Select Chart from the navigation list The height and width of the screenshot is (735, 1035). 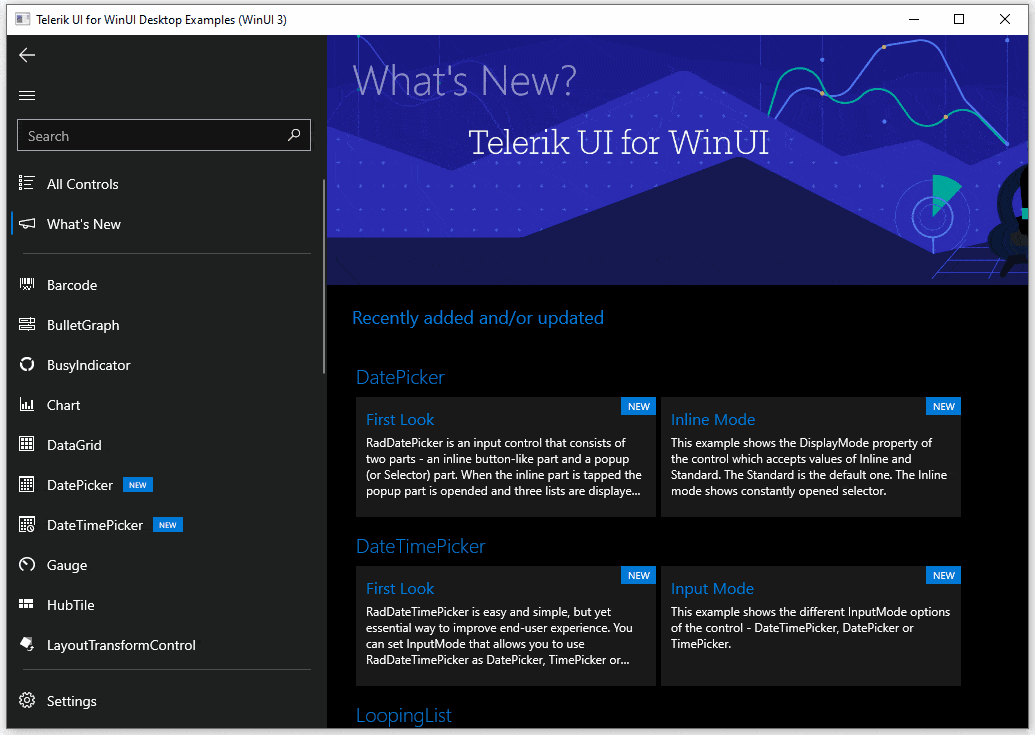pyautogui.click(x=63, y=405)
